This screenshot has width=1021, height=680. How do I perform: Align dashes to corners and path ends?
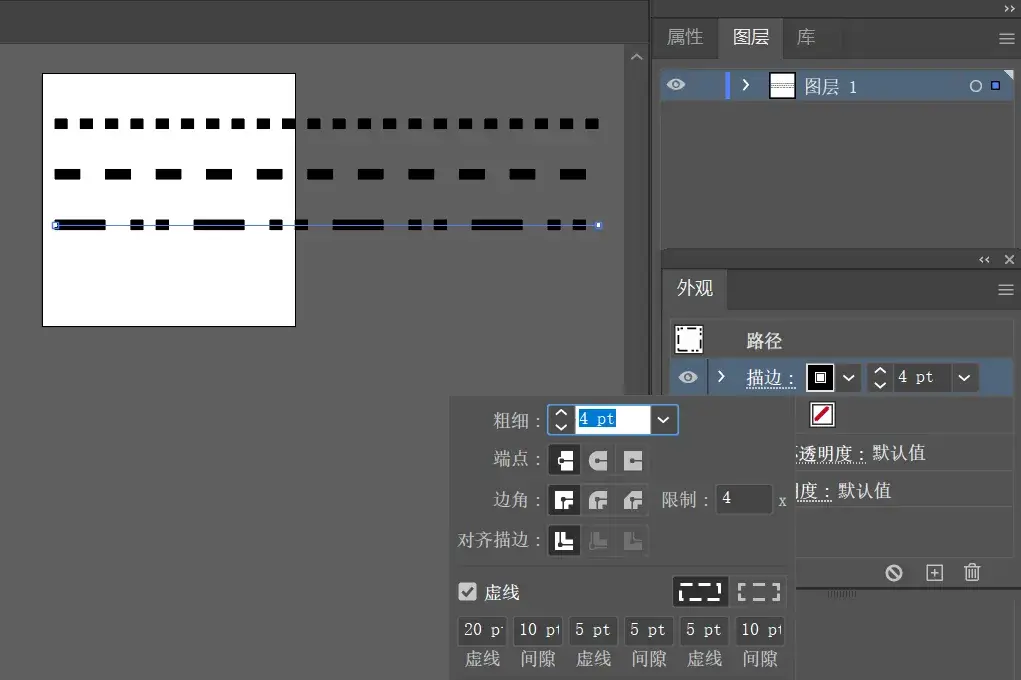point(759,592)
